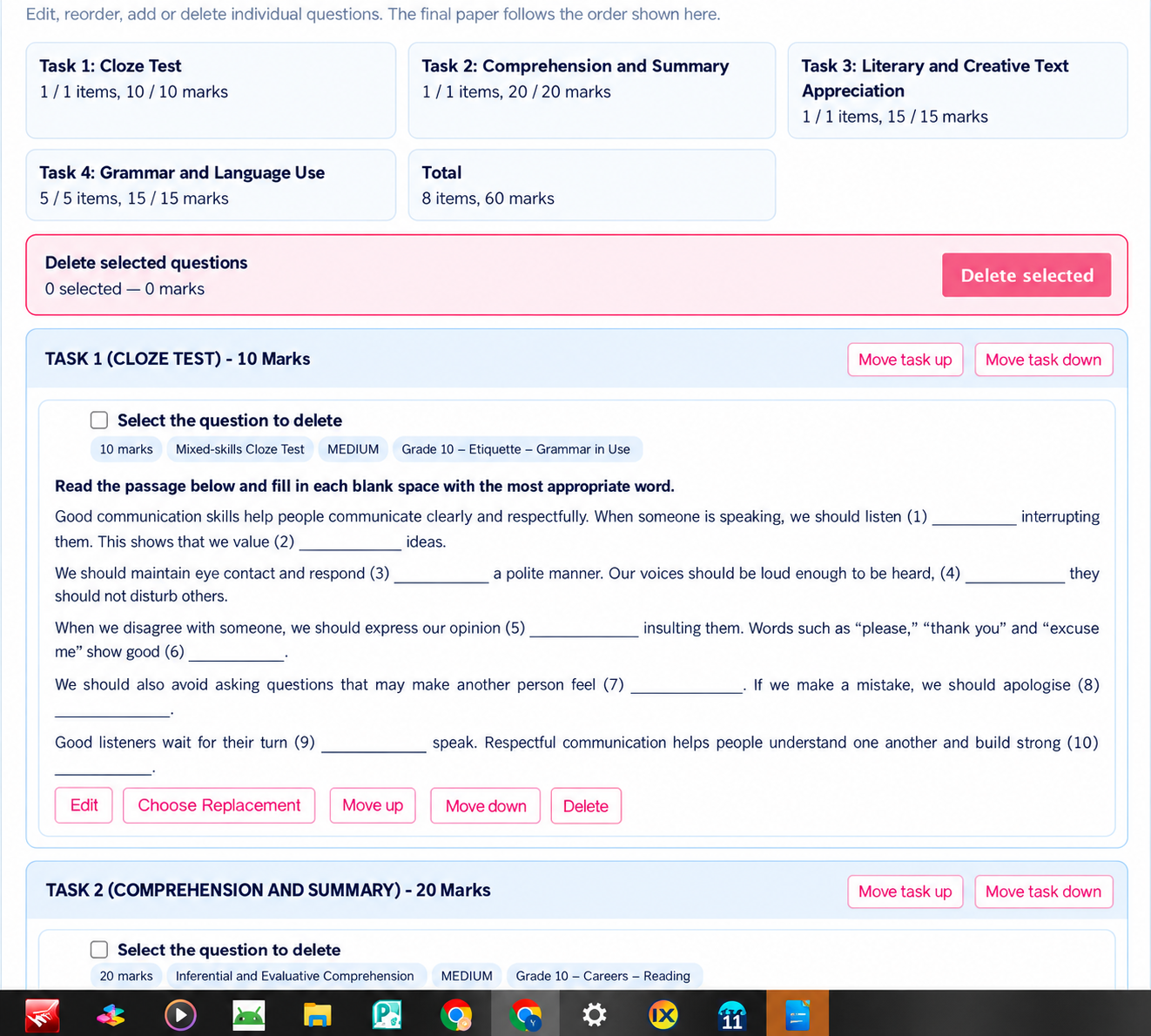The height and width of the screenshot is (1036, 1151).
Task: Move the cloze question up
Action: (373, 805)
